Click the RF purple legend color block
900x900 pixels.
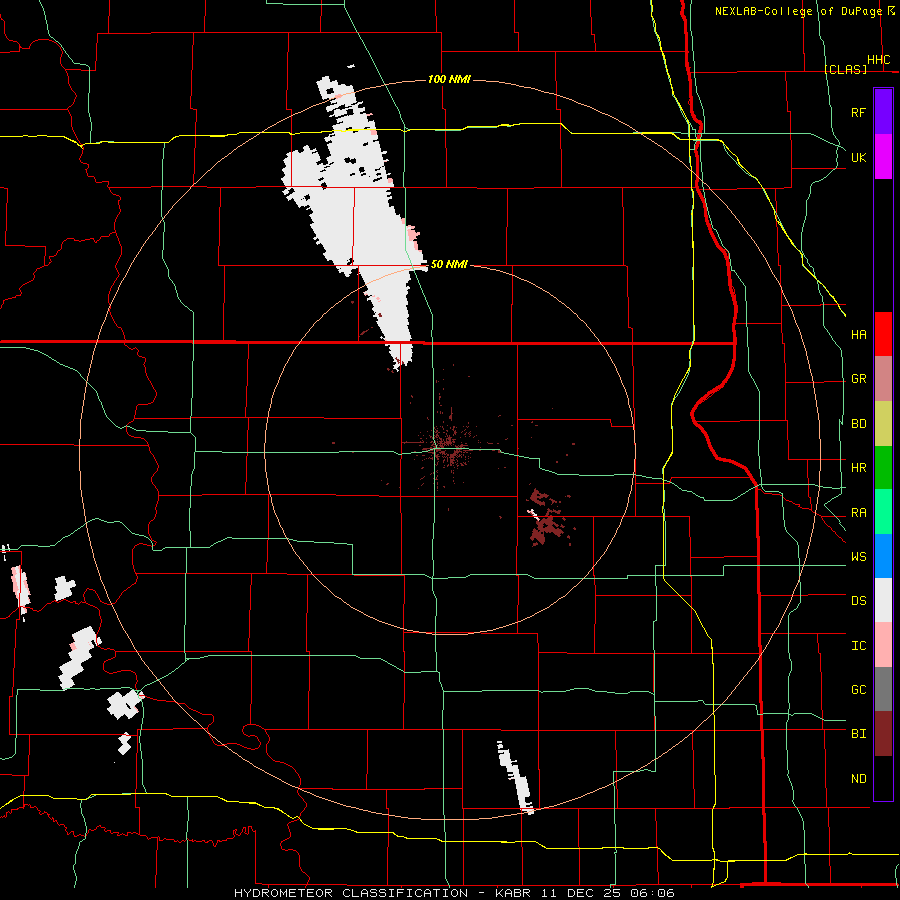[883, 112]
